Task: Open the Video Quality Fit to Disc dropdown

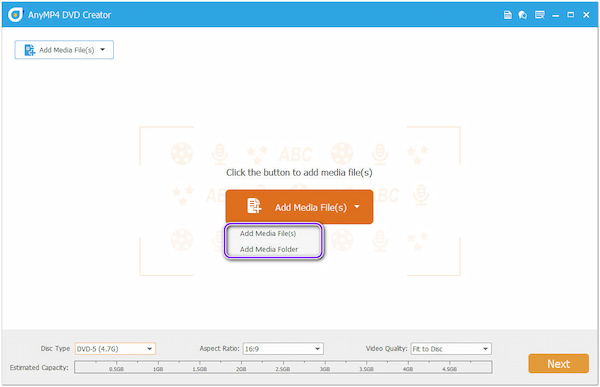Action: point(451,349)
